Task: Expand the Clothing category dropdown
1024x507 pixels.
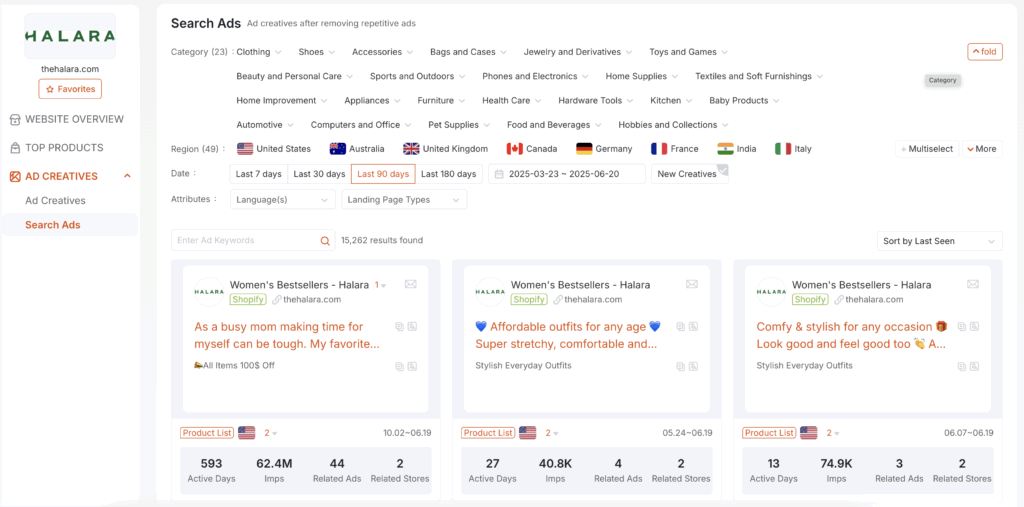Action: (x=259, y=52)
